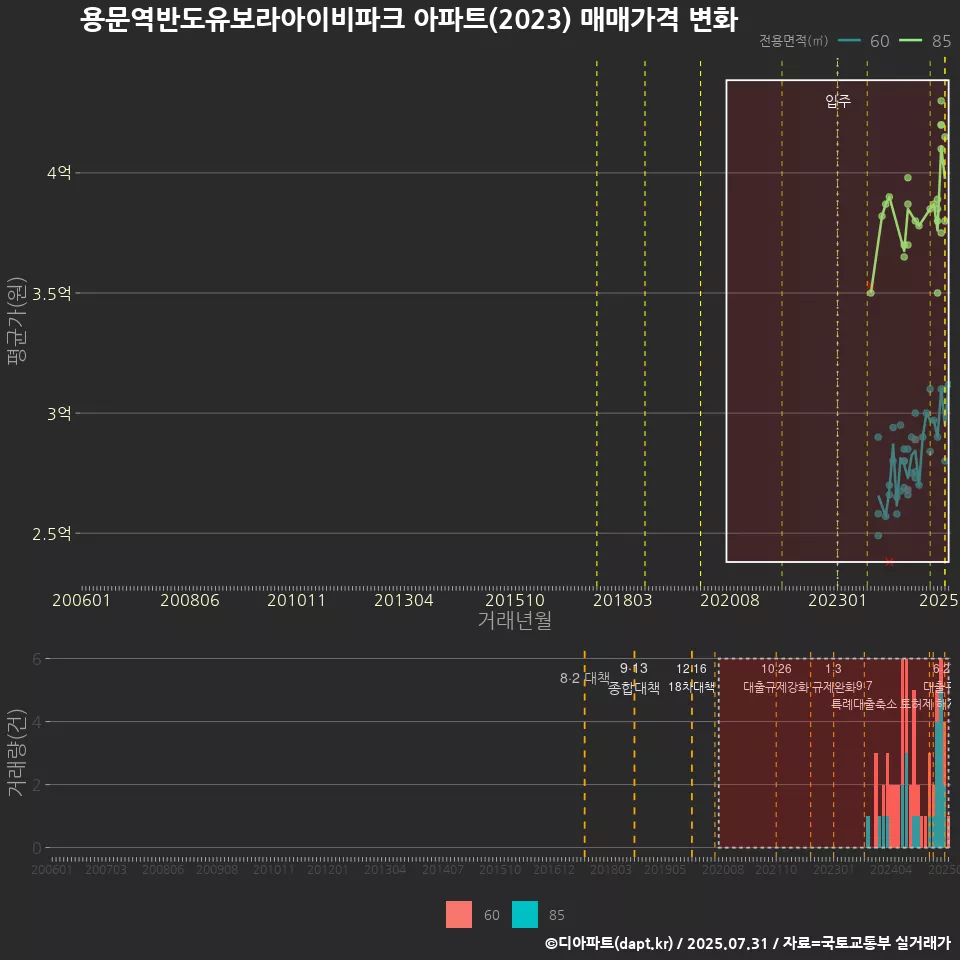Click the cyan swatch for 85 in bottom legend
This screenshot has width=960, height=960.
(525, 915)
